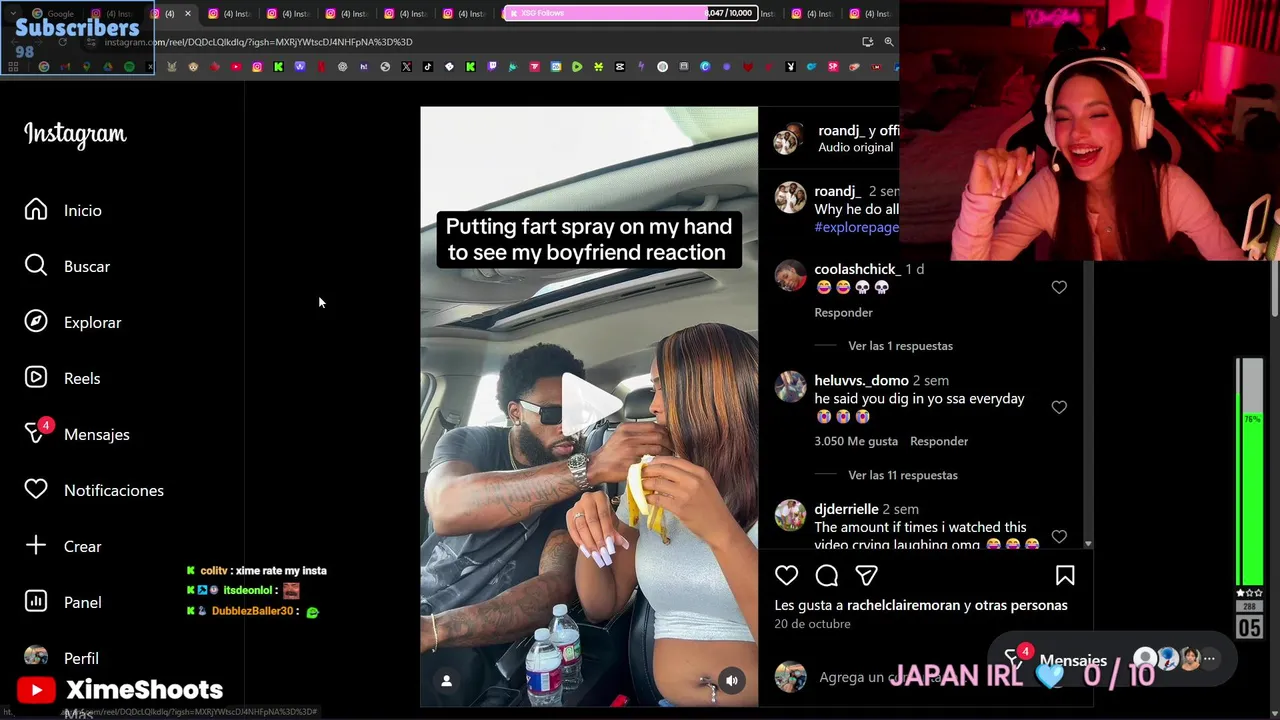
Task: Open Twitch bookmark in bookmarks bar
Action: (x=491, y=67)
